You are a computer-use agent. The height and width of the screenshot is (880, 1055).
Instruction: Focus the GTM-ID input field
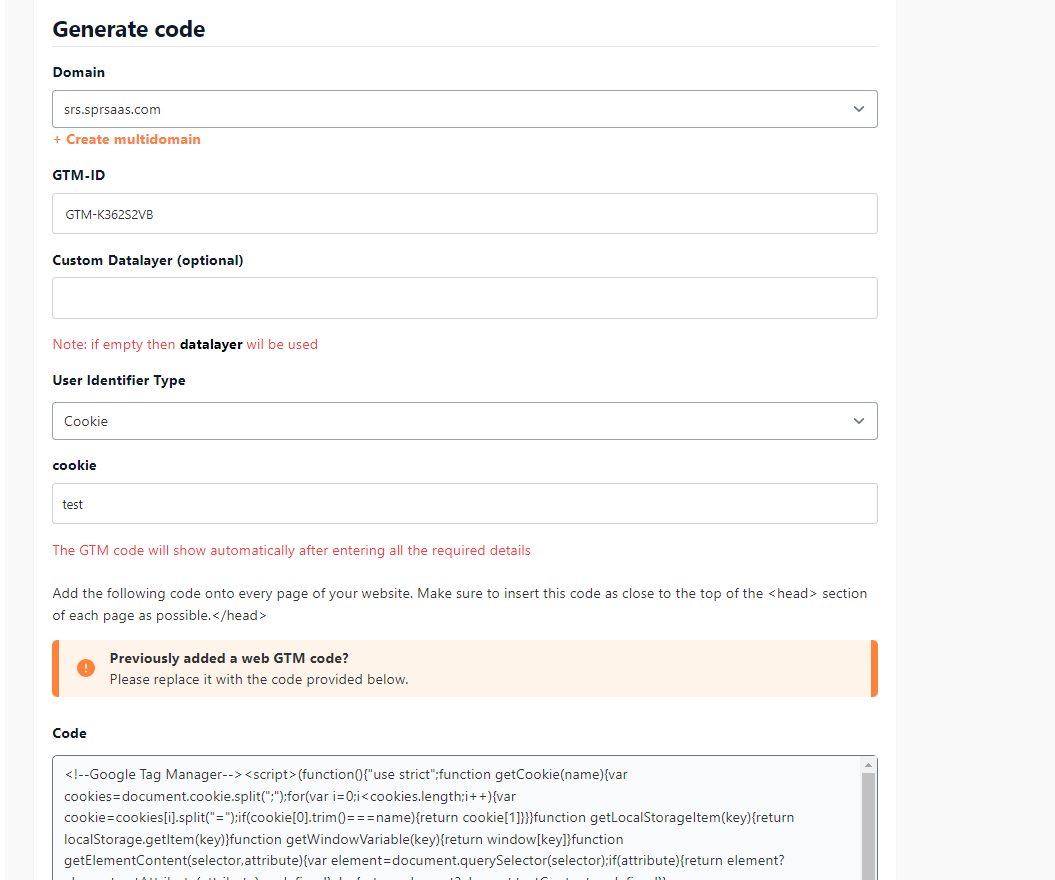point(464,214)
